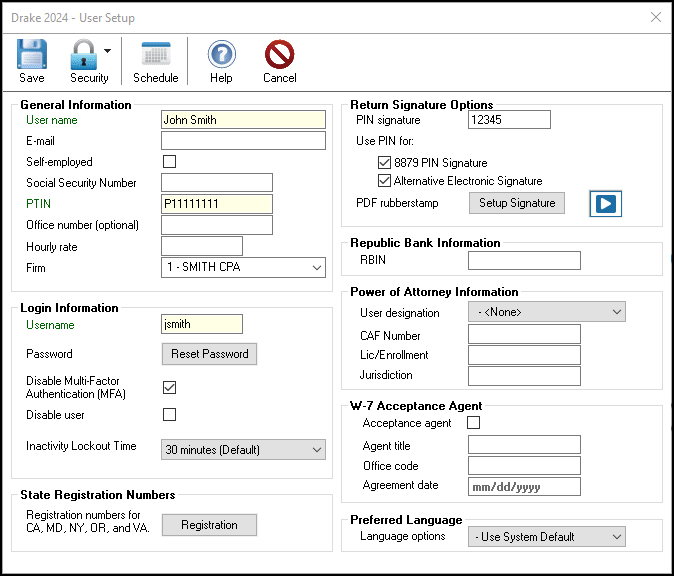Click the red Cancel icon

point(279,54)
